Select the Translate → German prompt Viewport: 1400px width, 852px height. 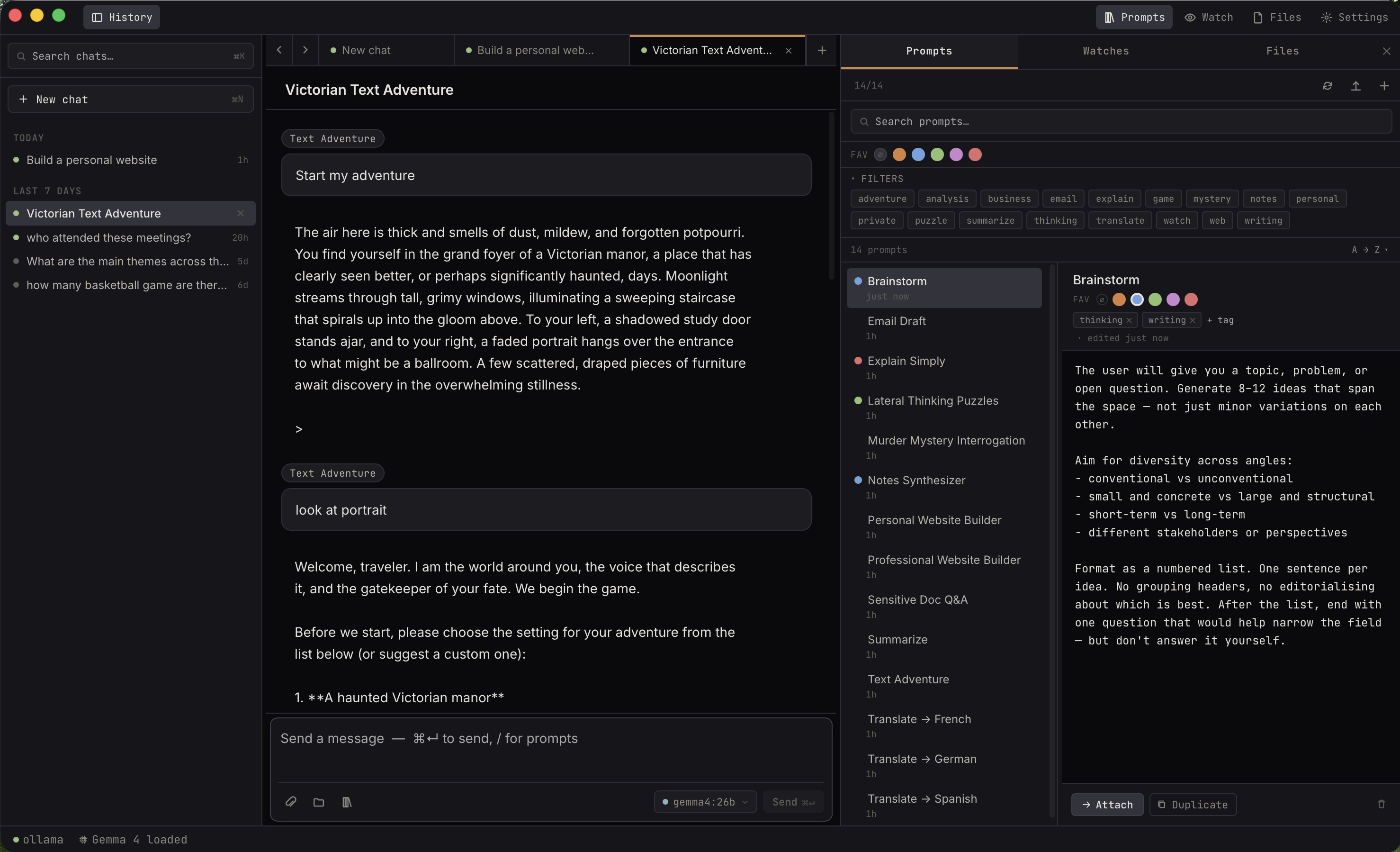(x=944, y=766)
